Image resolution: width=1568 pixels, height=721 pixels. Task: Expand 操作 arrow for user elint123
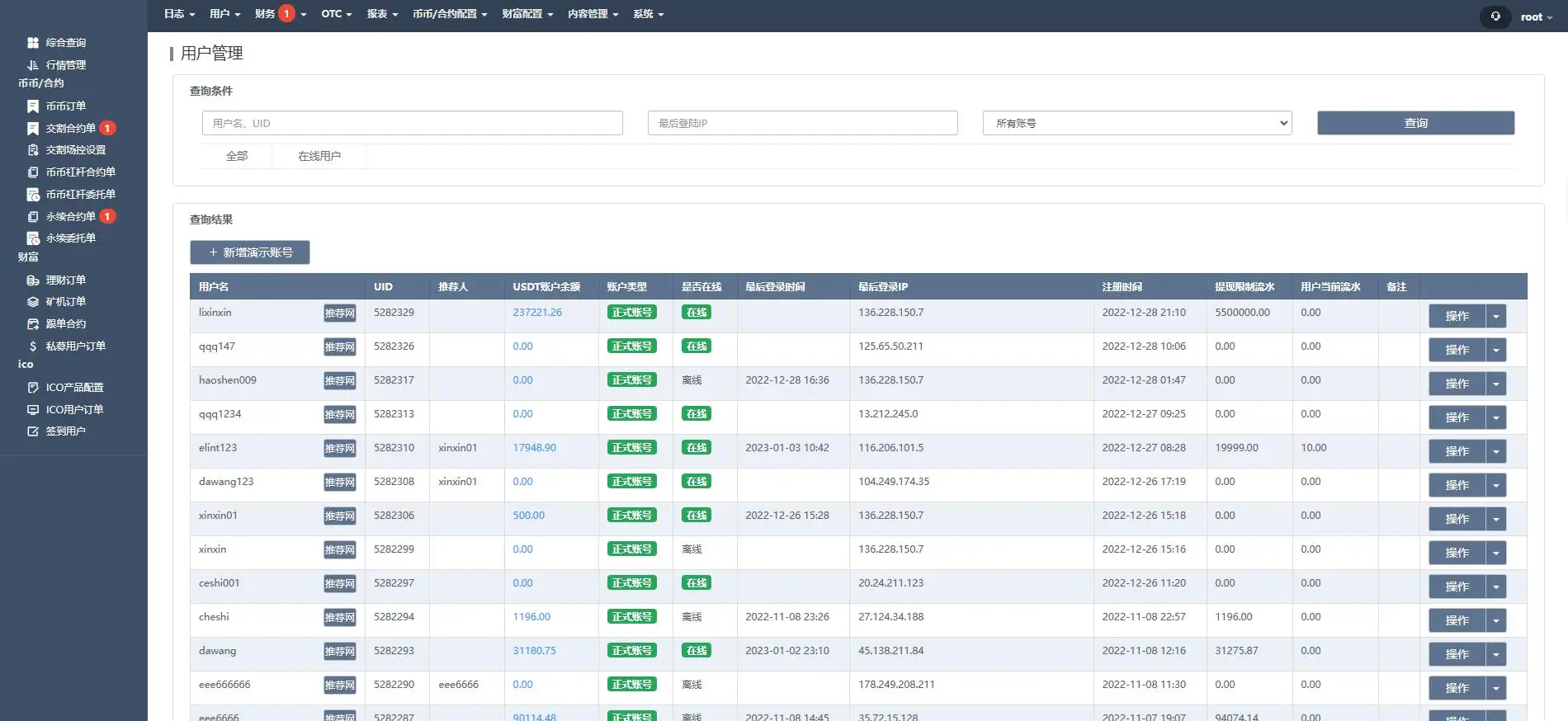[1495, 451]
